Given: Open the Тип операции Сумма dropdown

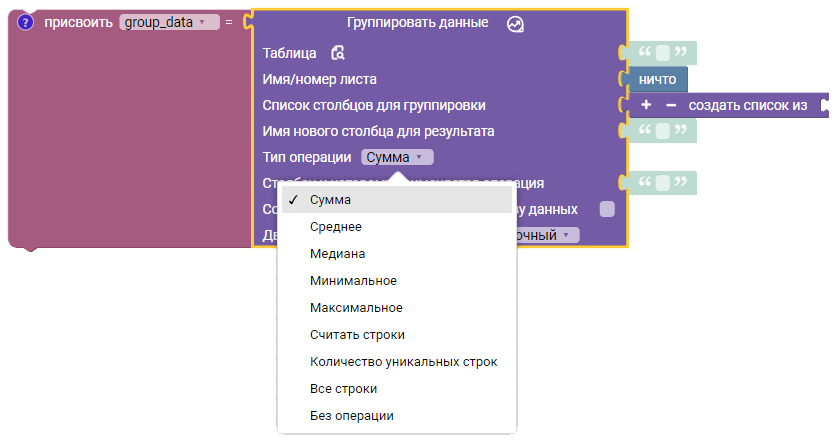Looking at the screenshot, I should pos(397,157).
